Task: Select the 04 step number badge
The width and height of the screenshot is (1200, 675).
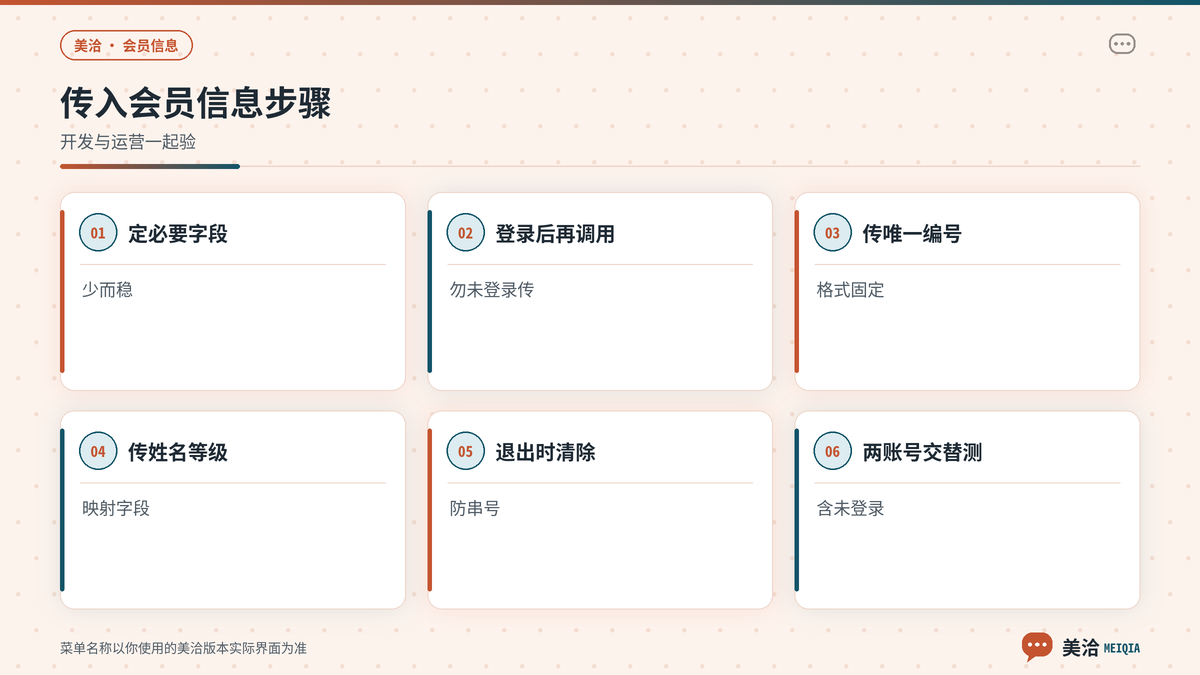Action: pos(98,452)
